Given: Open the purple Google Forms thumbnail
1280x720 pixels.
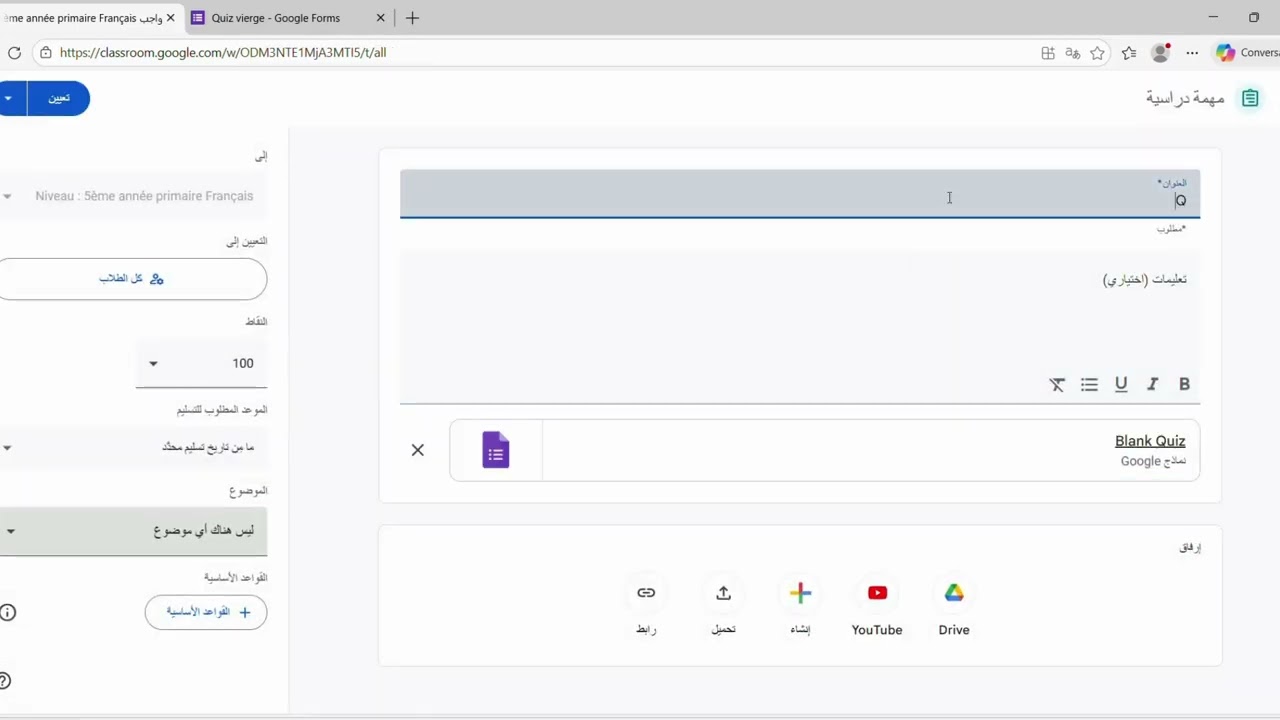Looking at the screenshot, I should pyautogui.click(x=496, y=450).
